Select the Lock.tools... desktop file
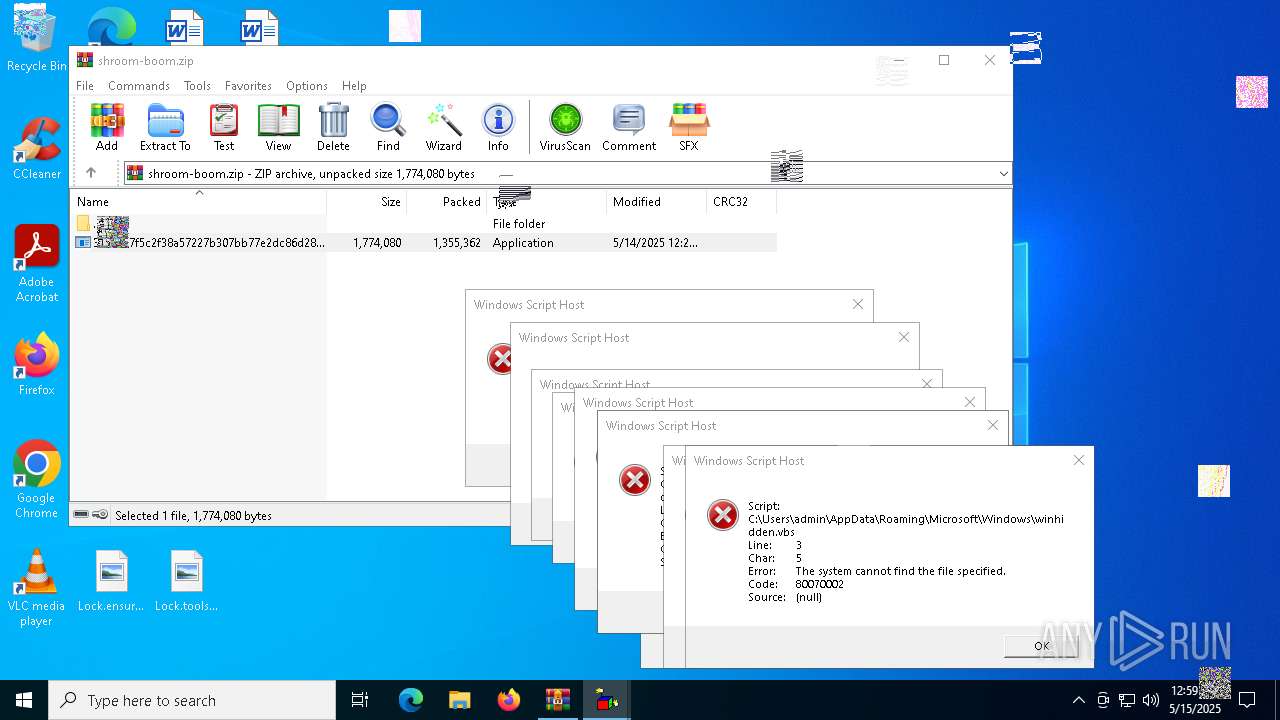The height and width of the screenshot is (720, 1280). click(x=186, y=581)
